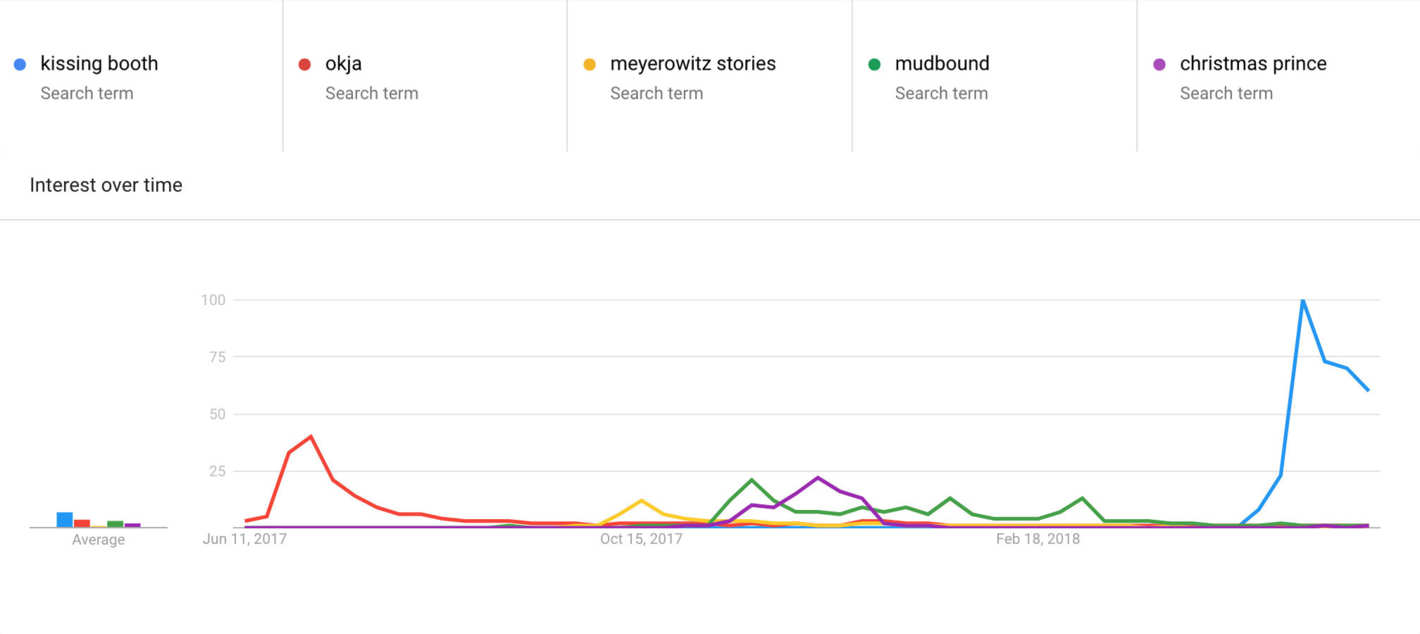Viewport: 1420px width, 634px height.
Task: Click the green dot beside mudbound
Action: click(875, 65)
